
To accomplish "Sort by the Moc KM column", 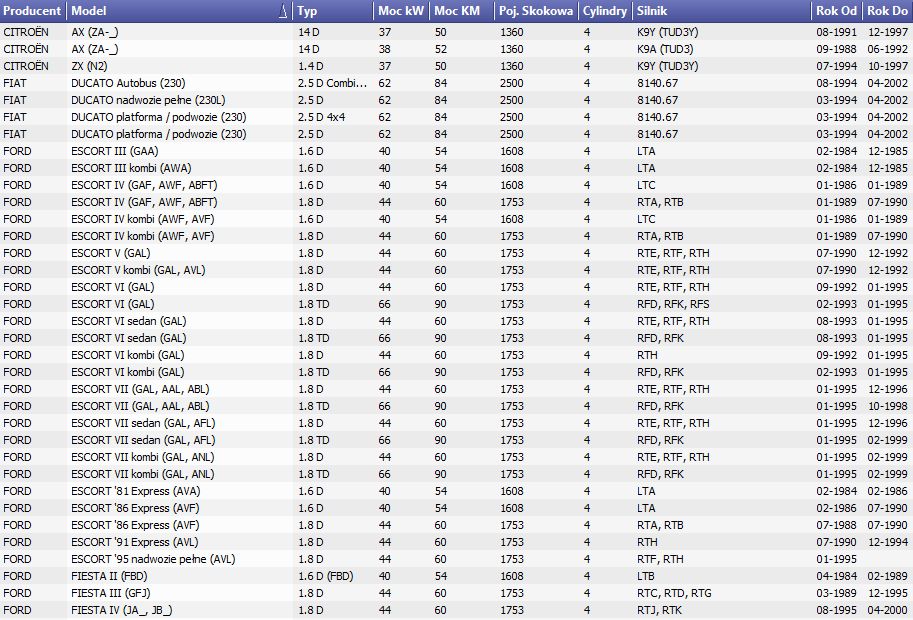I will pos(461,10).
